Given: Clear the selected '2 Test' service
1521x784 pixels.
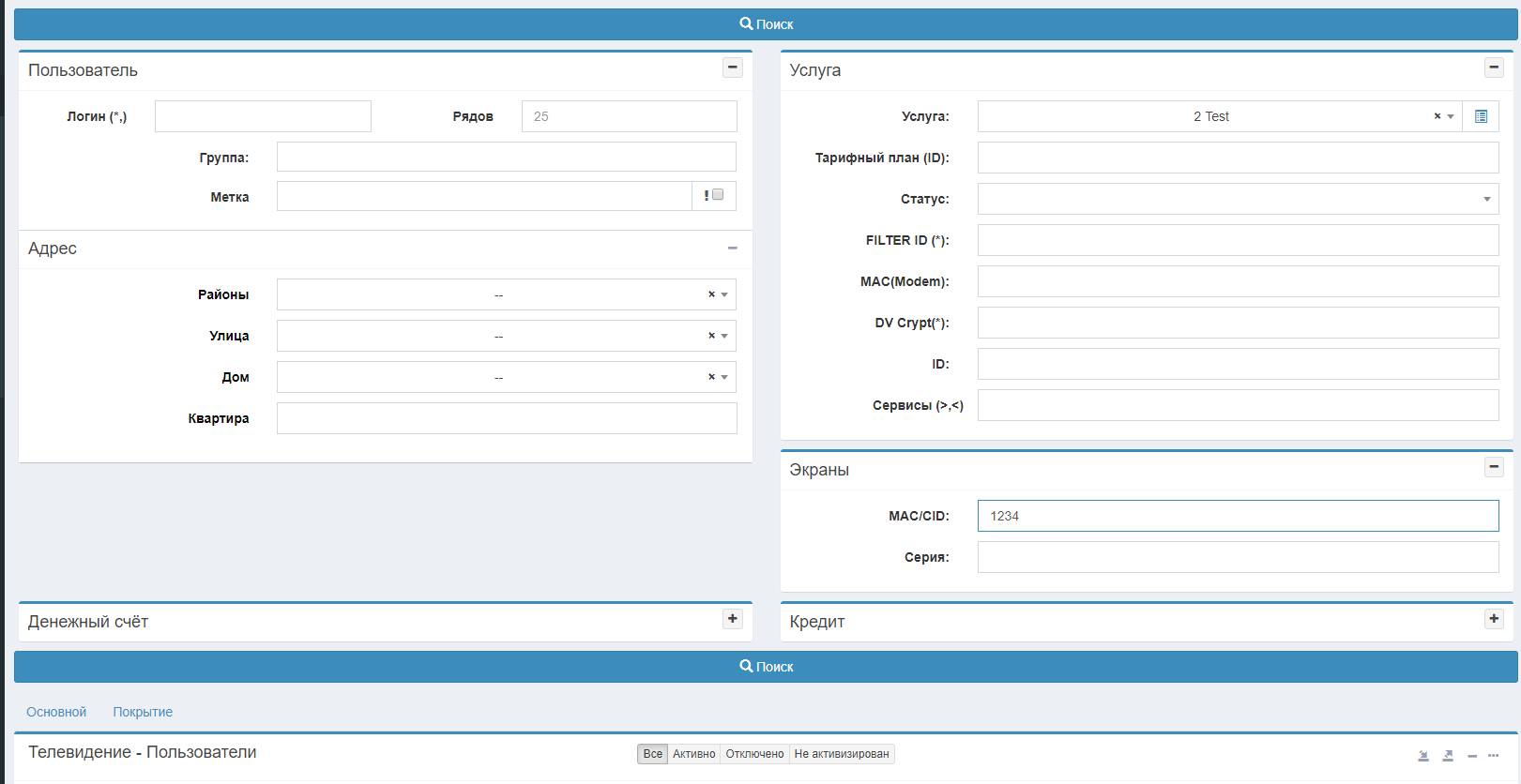Looking at the screenshot, I should [1437, 116].
